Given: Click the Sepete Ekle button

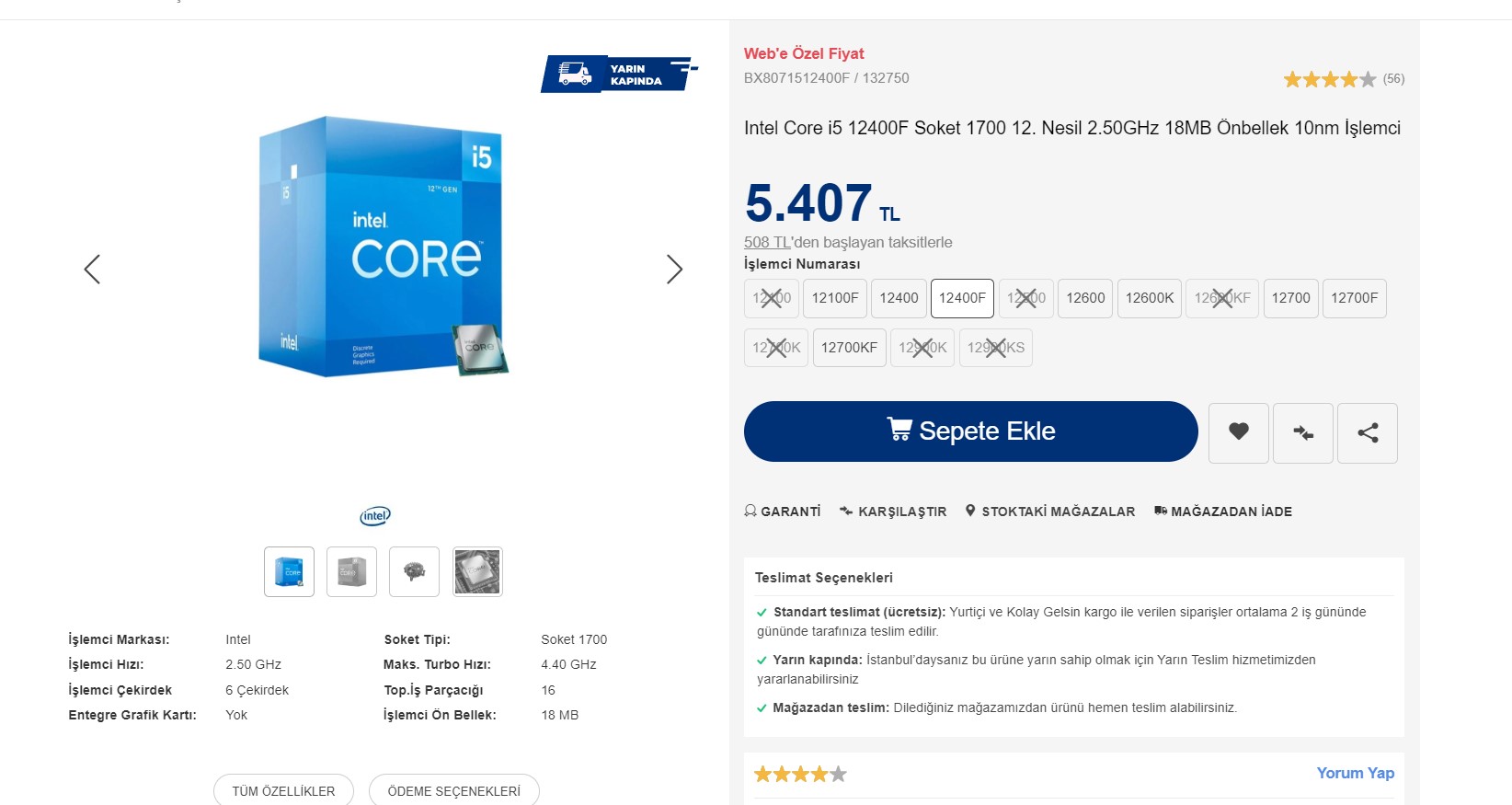Looking at the screenshot, I should click(x=970, y=431).
